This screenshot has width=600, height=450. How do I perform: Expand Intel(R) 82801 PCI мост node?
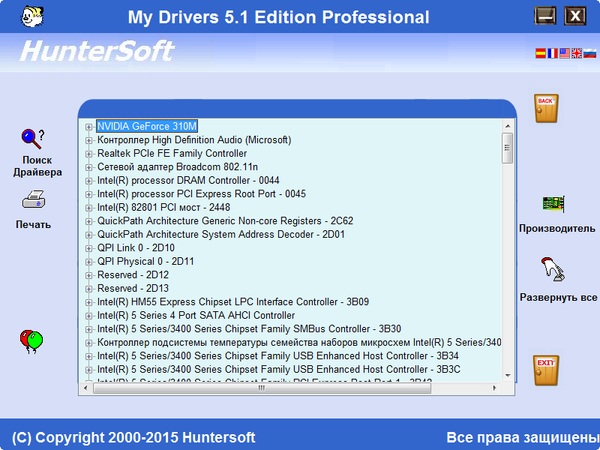point(89,207)
